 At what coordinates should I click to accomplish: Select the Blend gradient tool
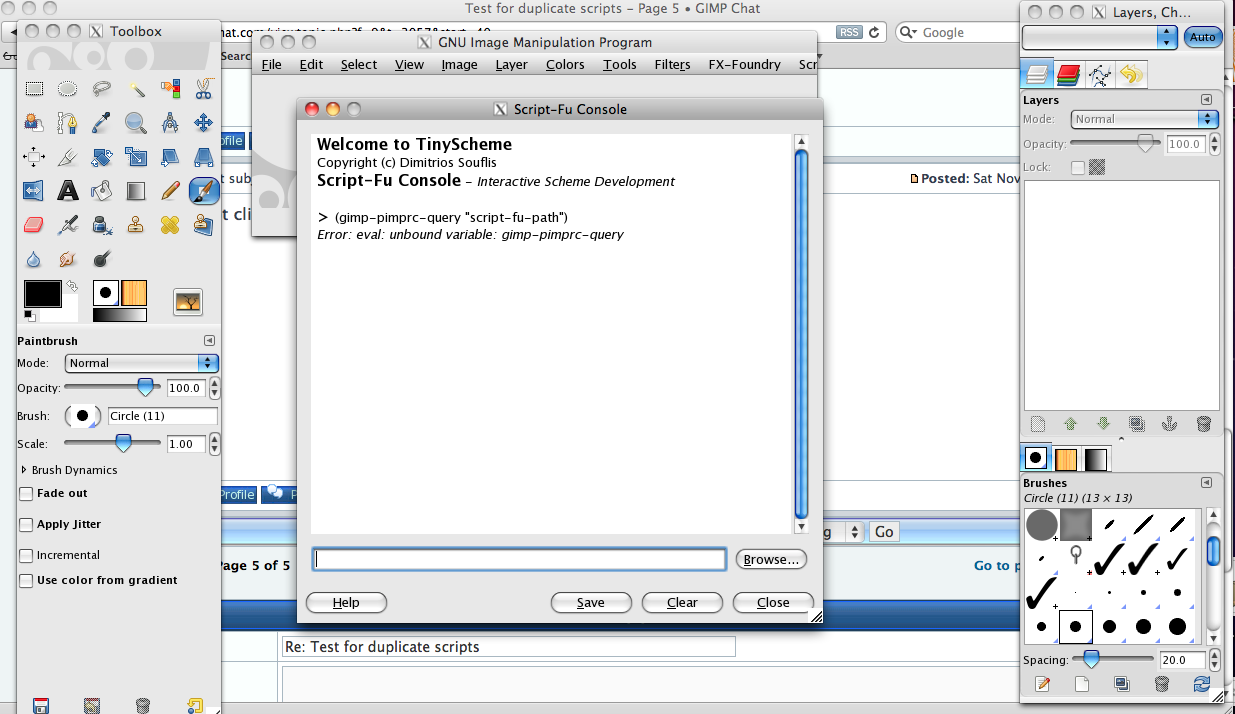[136, 190]
